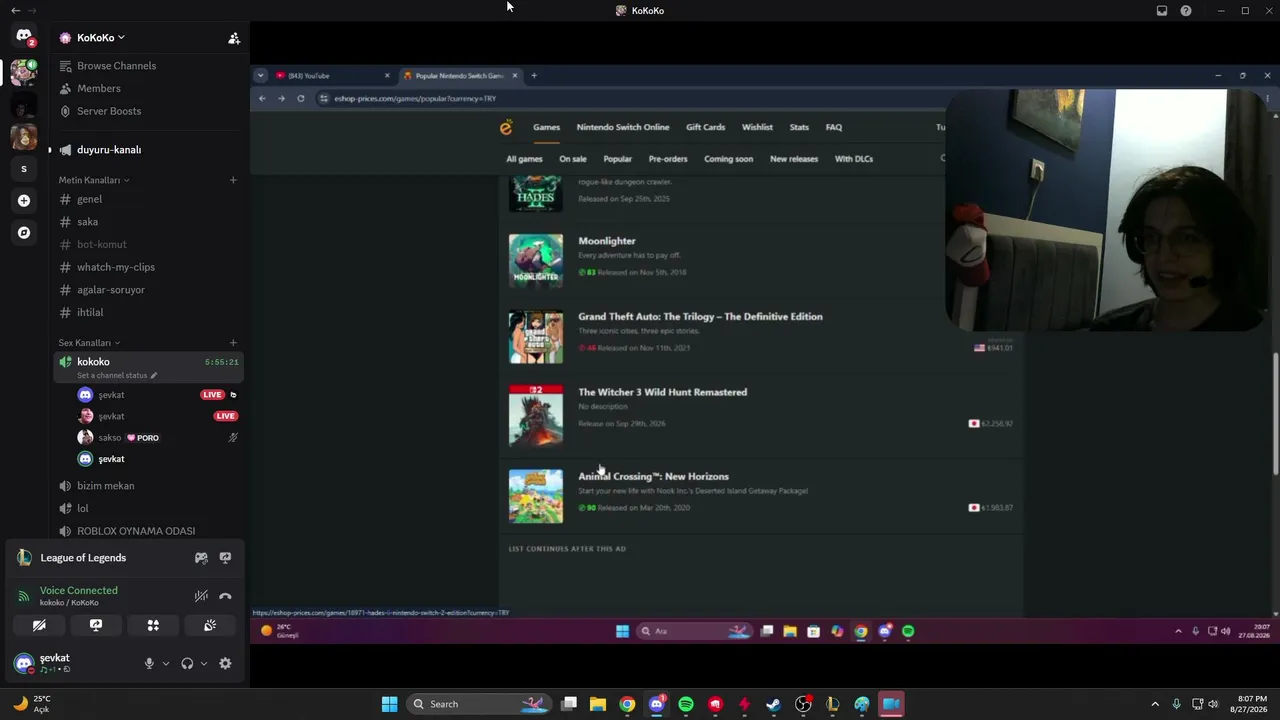The width and height of the screenshot is (1280, 720).
Task: Join the lol voice channel
Action: click(x=148, y=508)
